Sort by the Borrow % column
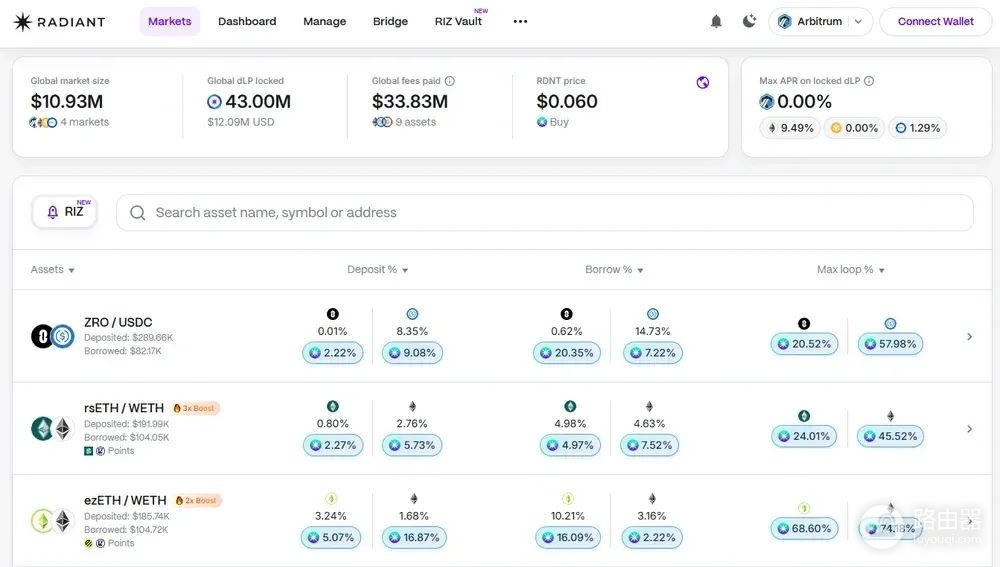 pos(614,270)
